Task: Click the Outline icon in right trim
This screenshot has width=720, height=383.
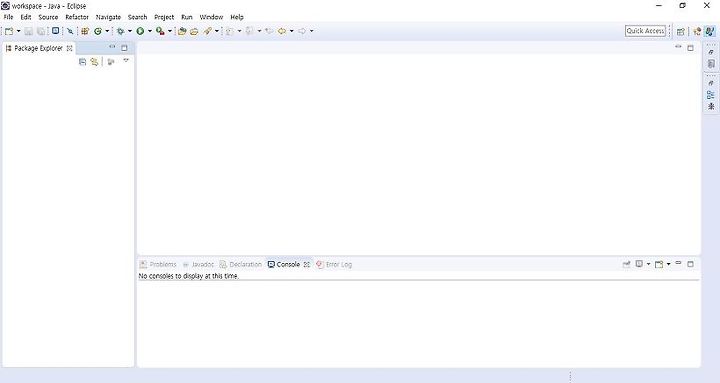Action: point(711,95)
